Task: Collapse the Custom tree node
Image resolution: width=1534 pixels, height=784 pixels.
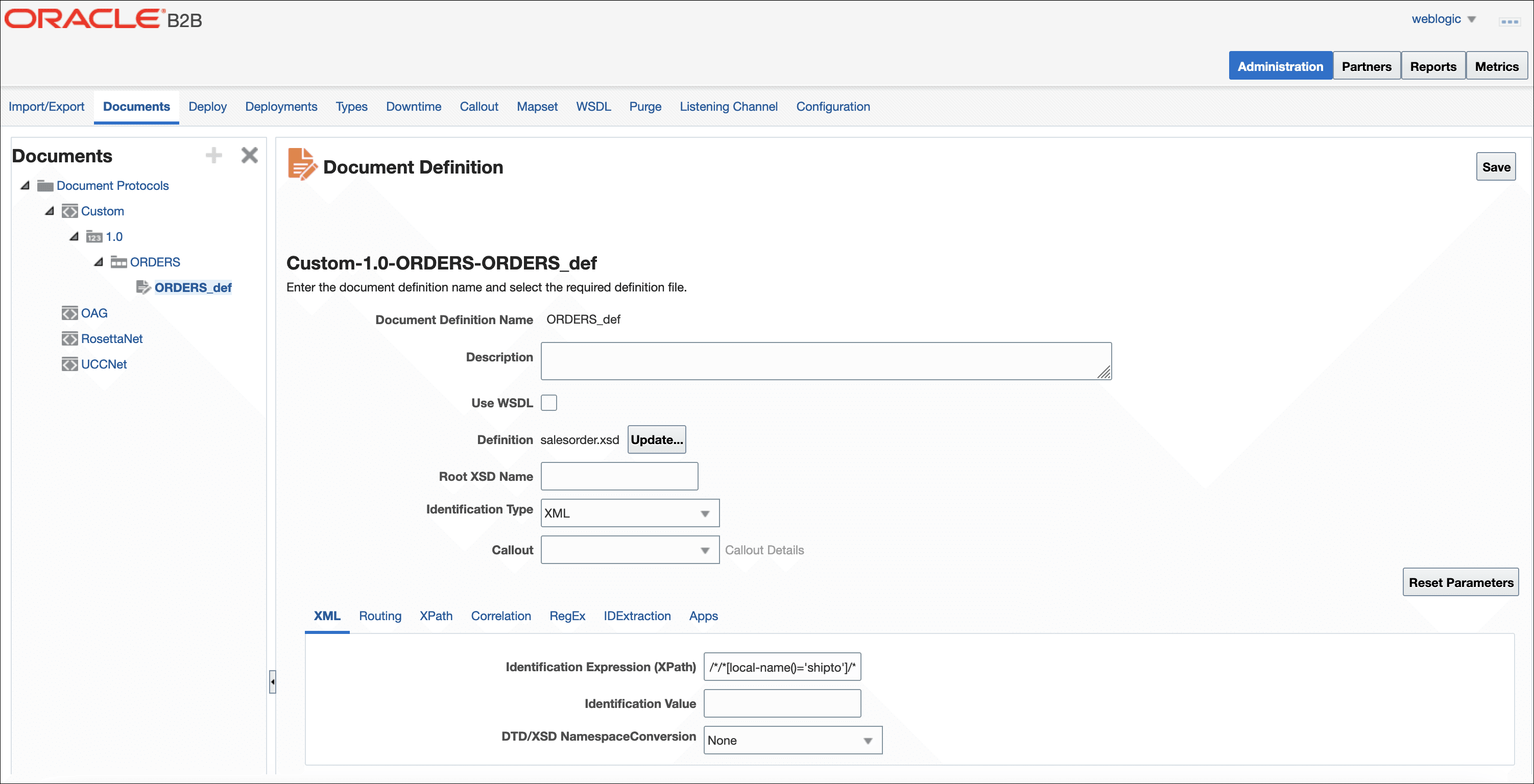Action: [x=50, y=211]
